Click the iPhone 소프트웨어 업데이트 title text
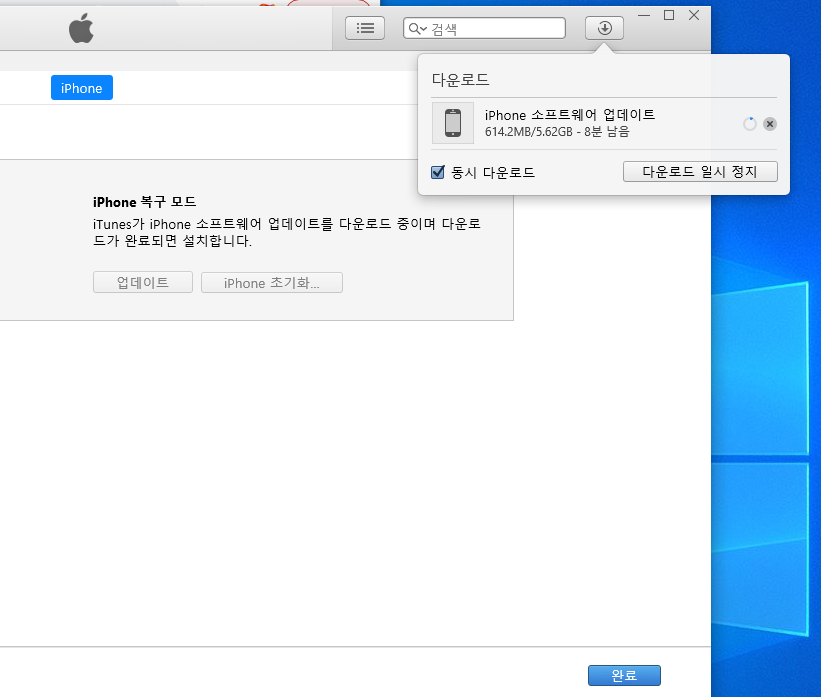The width and height of the screenshot is (821, 697). tap(570, 115)
